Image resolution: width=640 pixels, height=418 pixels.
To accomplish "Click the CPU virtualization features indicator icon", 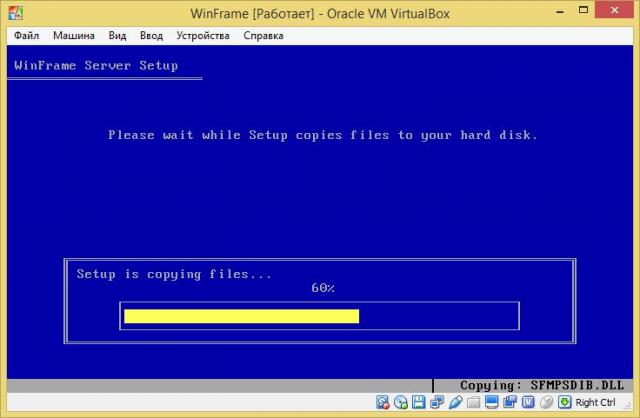I will [528, 402].
